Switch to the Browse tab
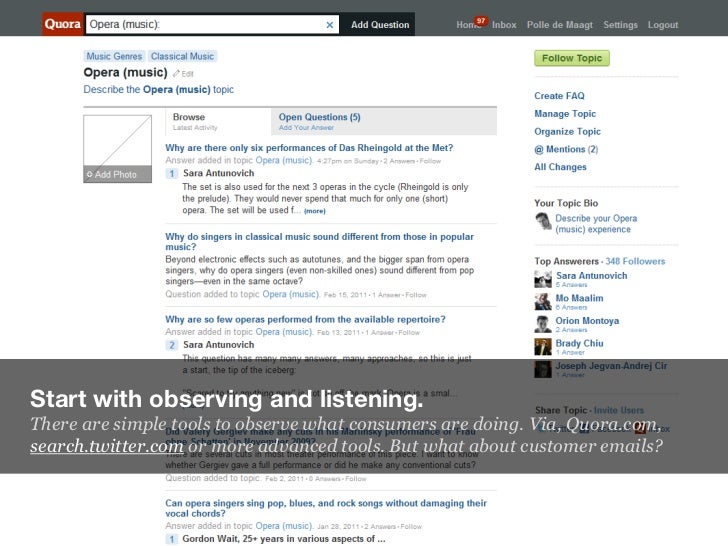Viewport: 728px width, 546px height. (218, 121)
